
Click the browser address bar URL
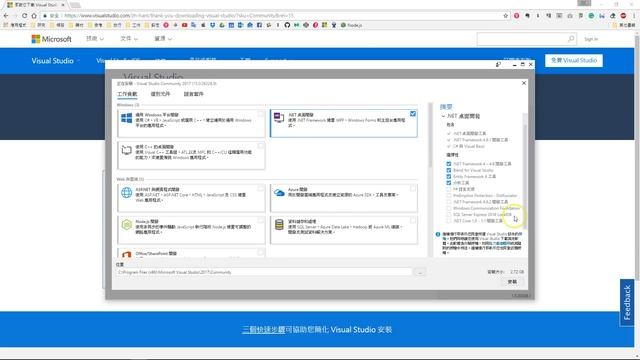coord(273,16)
